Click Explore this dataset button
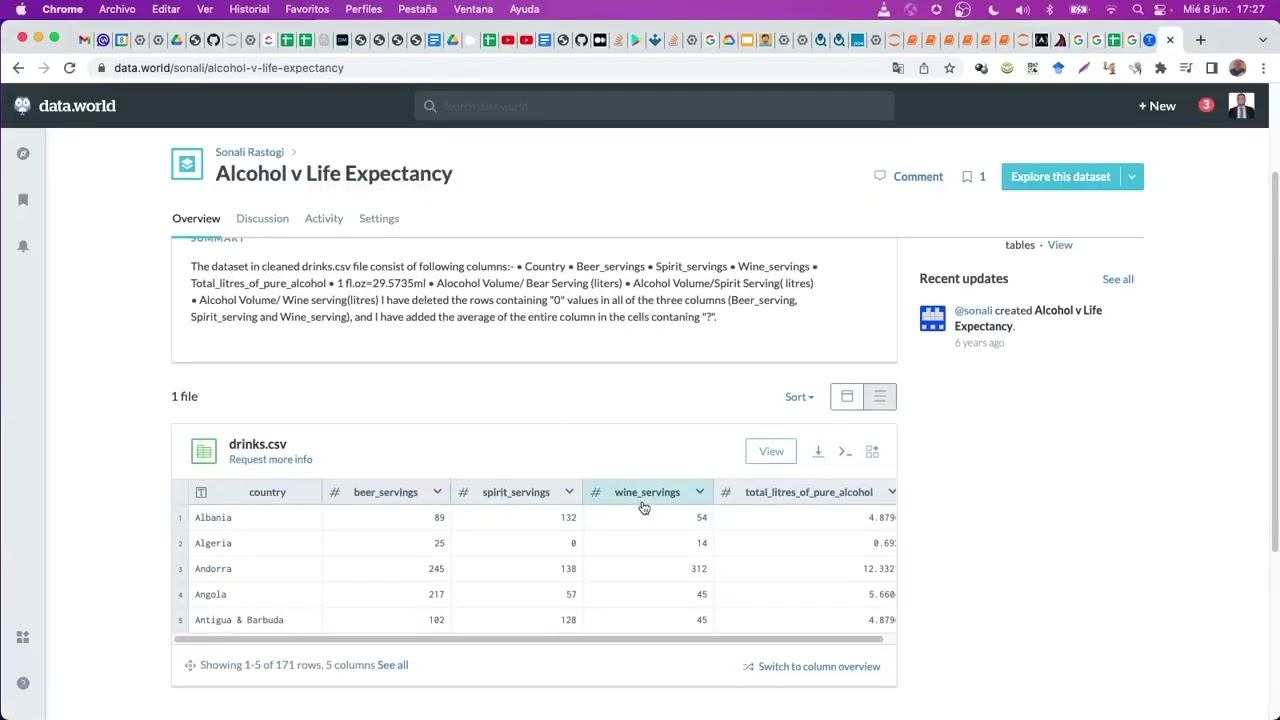The image size is (1280, 720). point(1060,177)
